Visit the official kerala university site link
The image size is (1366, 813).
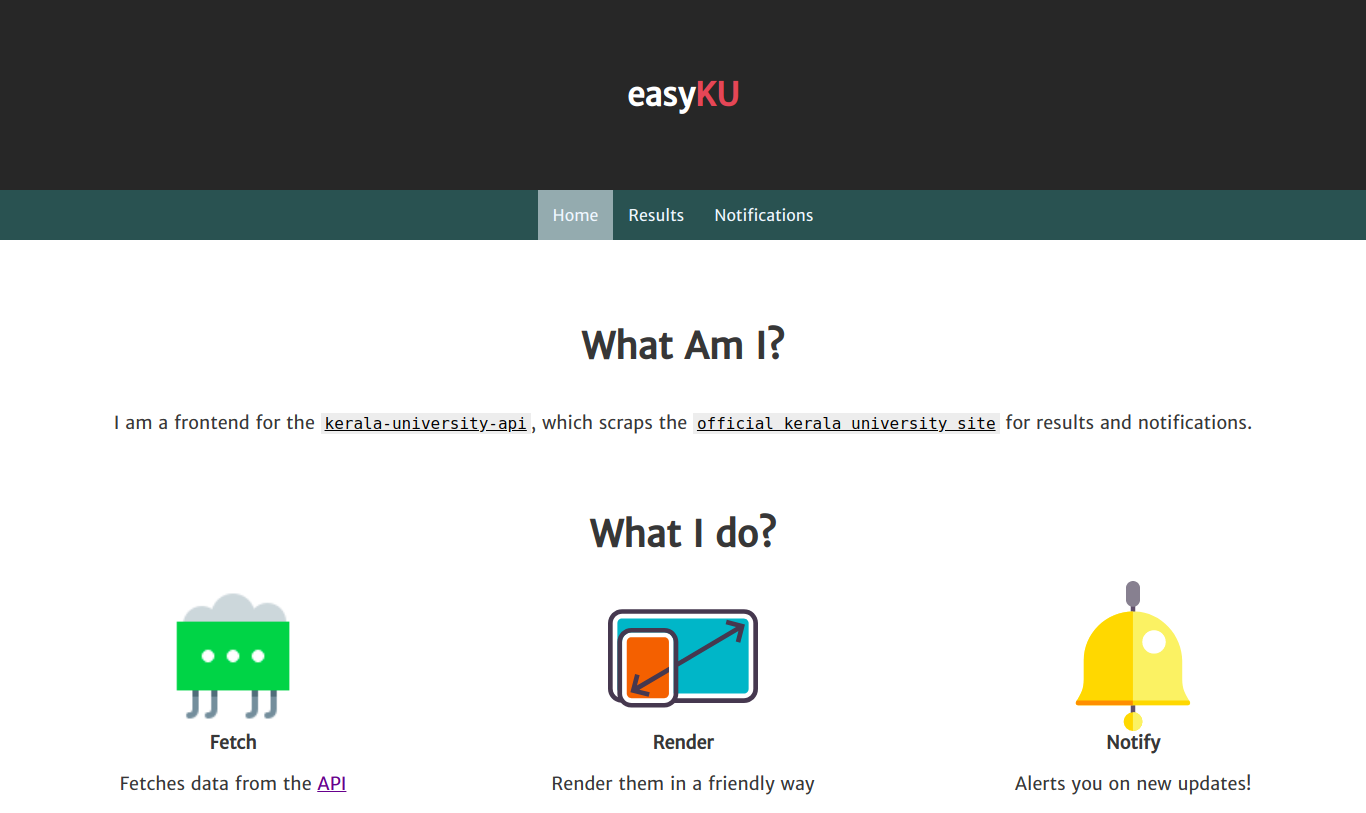[846, 422]
